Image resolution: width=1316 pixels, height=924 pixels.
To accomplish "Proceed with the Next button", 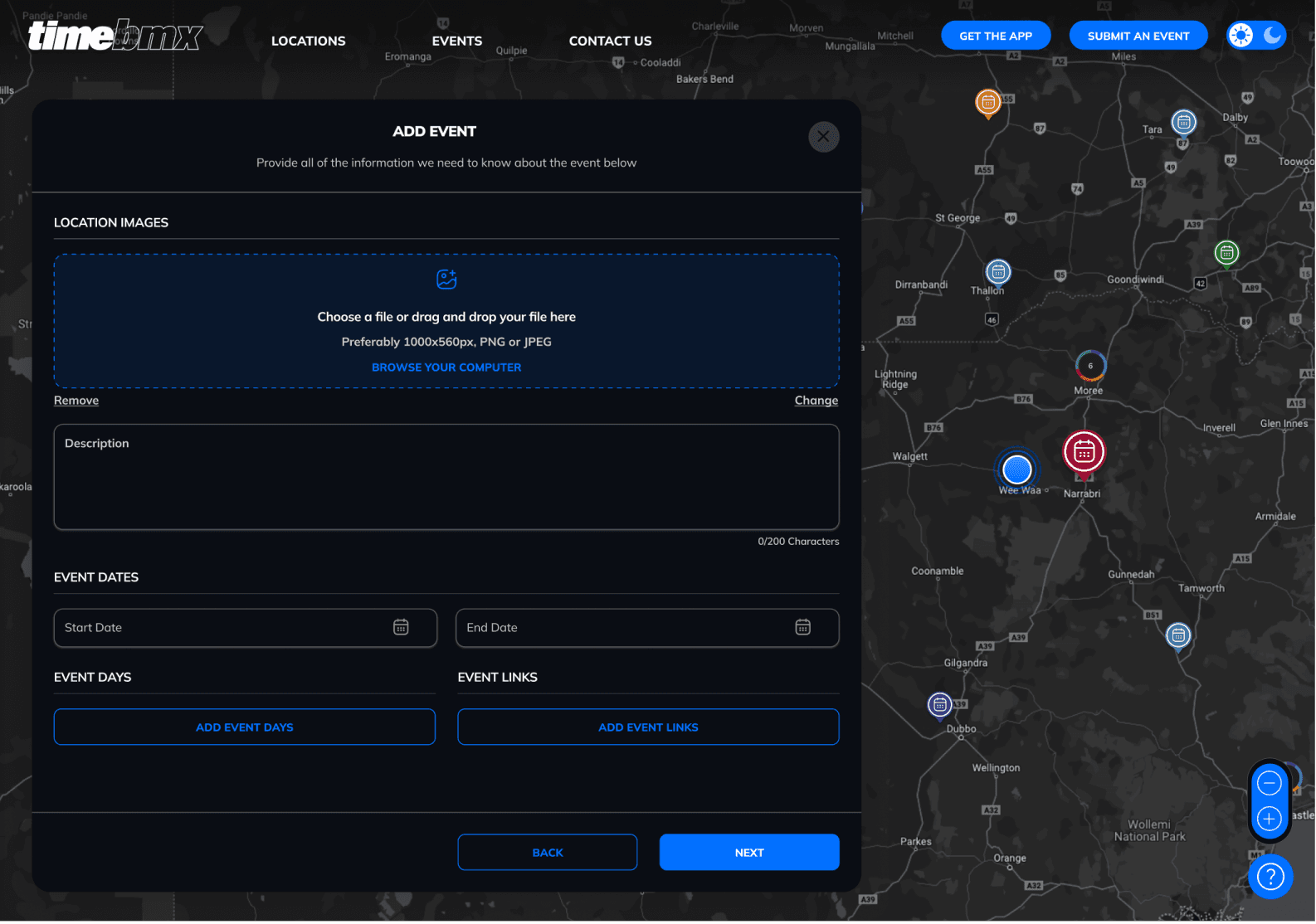I will [x=749, y=853].
